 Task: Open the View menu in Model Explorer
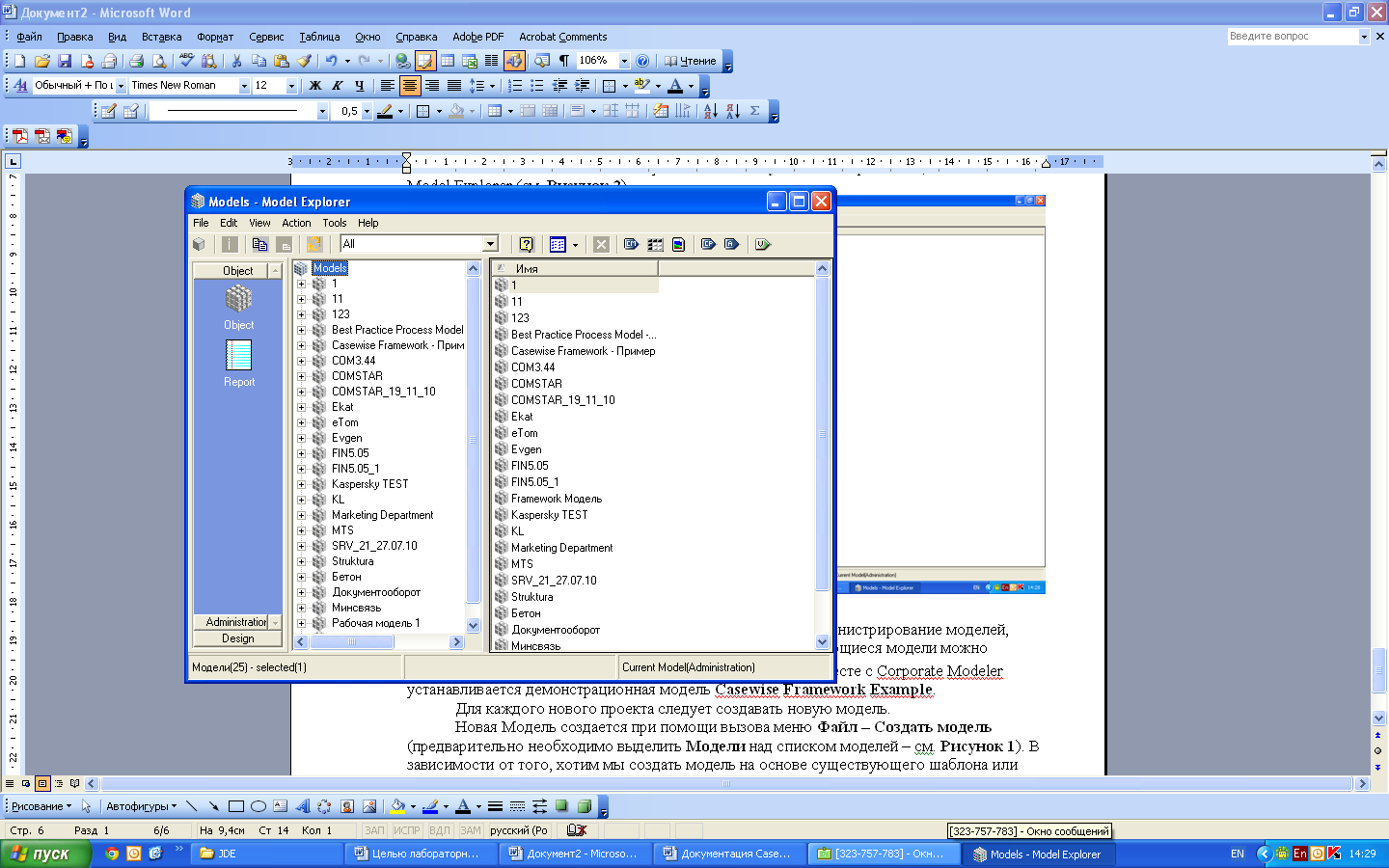click(x=259, y=223)
